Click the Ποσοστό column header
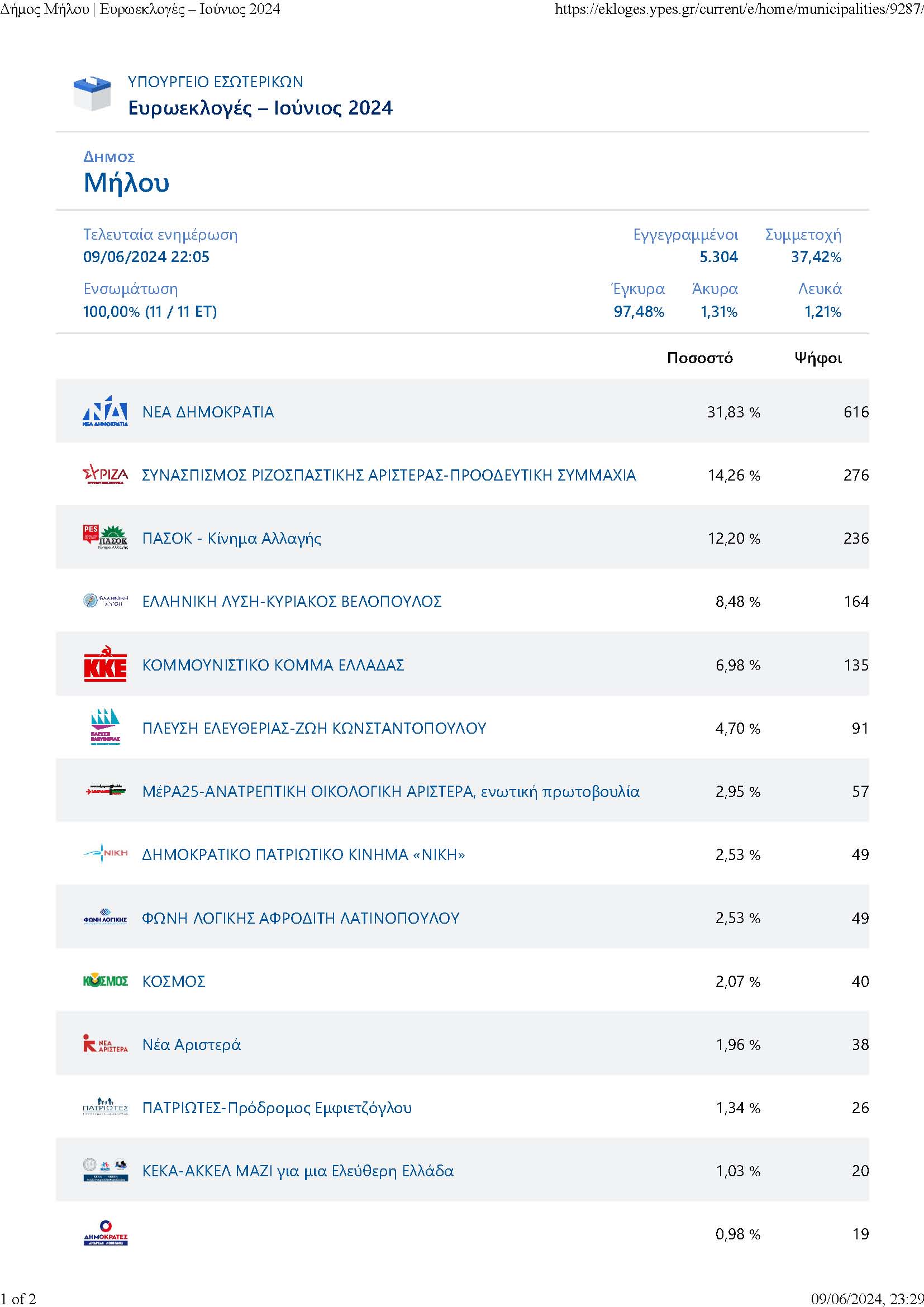Viewport: 924px width, 1307px height. click(700, 358)
